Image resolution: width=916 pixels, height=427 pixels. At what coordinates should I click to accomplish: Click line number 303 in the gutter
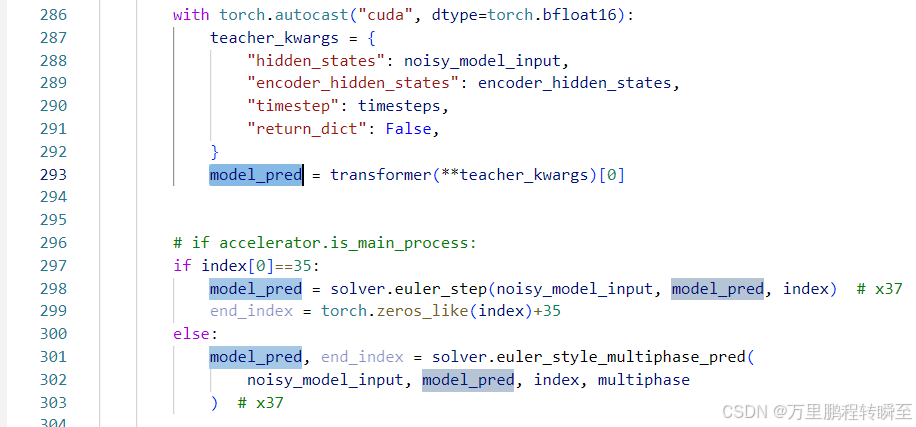coord(53,403)
